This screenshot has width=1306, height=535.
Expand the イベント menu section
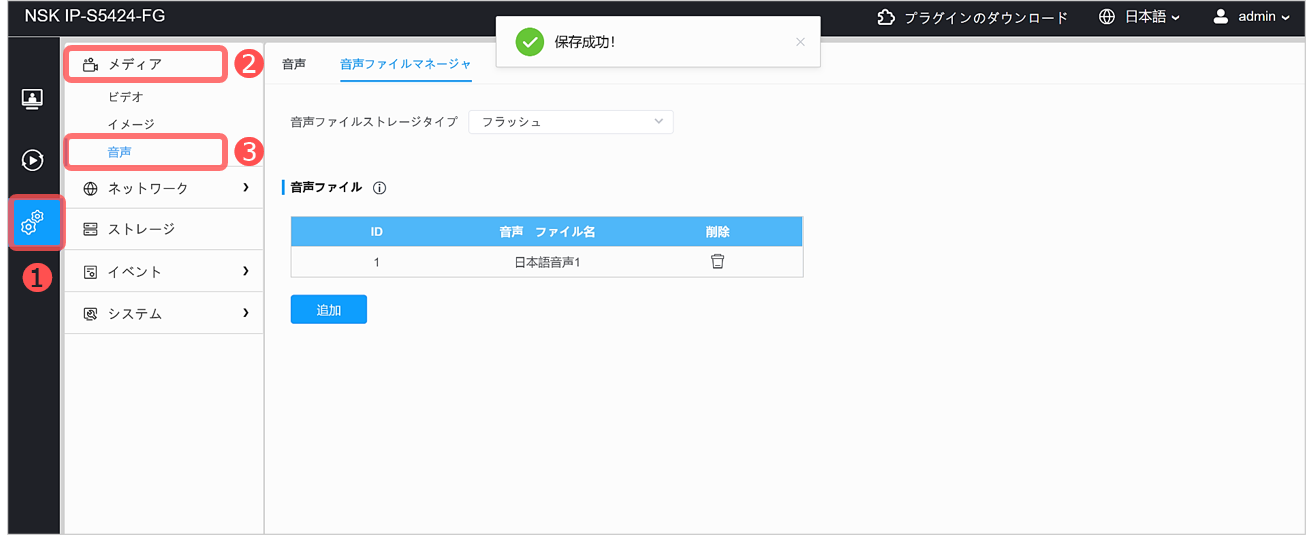tap(165, 272)
